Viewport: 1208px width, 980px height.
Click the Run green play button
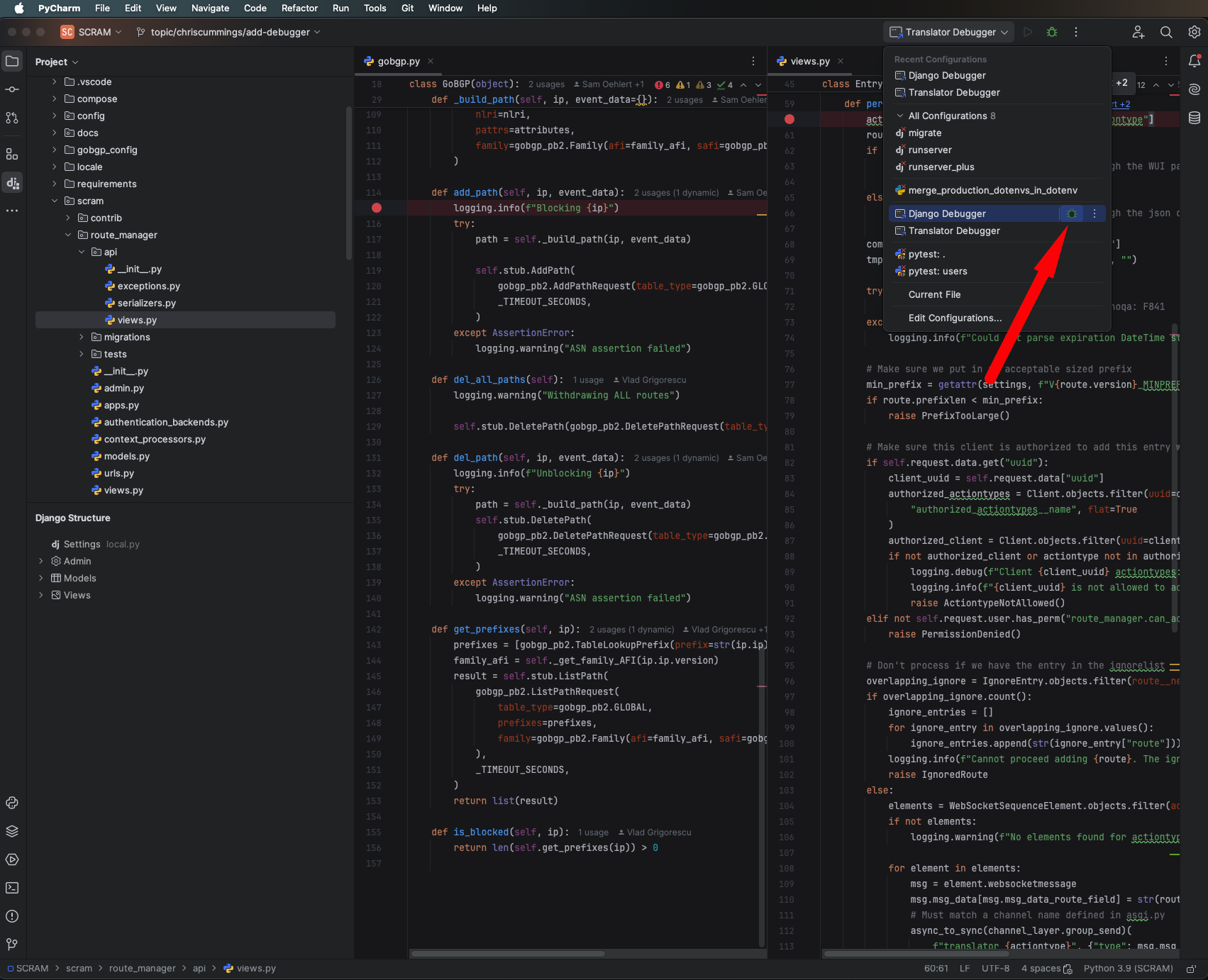click(x=1028, y=32)
